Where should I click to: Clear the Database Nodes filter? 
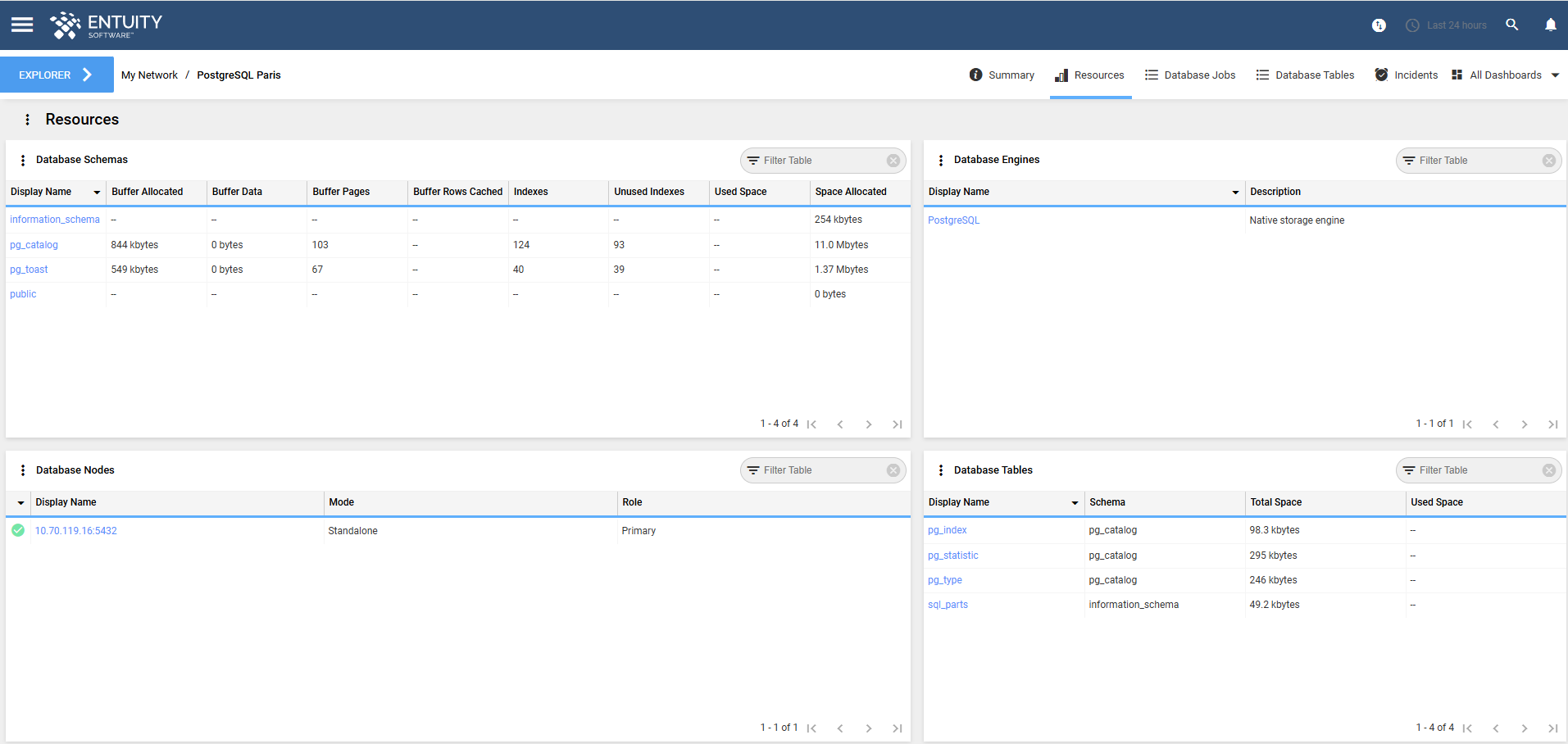pos(893,470)
